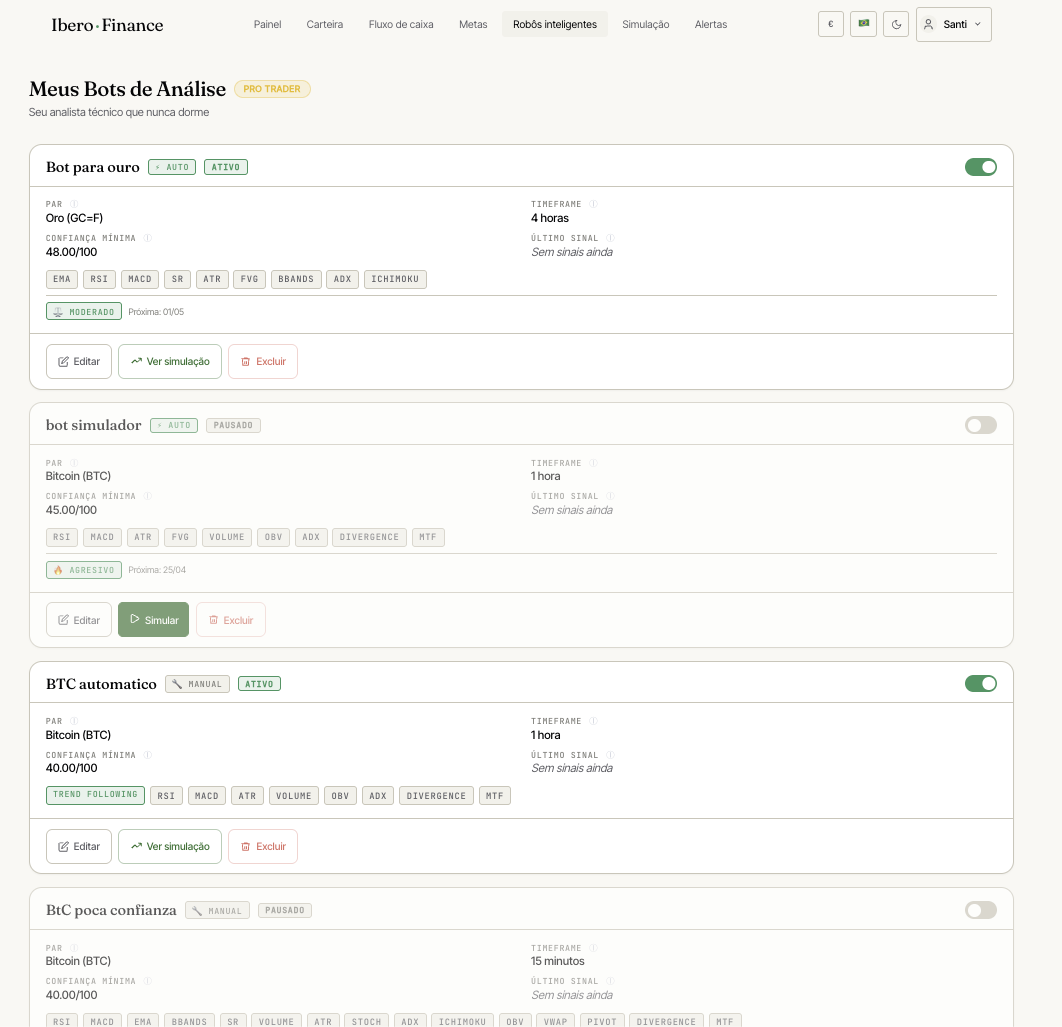Click Confiança mínima info icon in bot simulador

coord(147,496)
